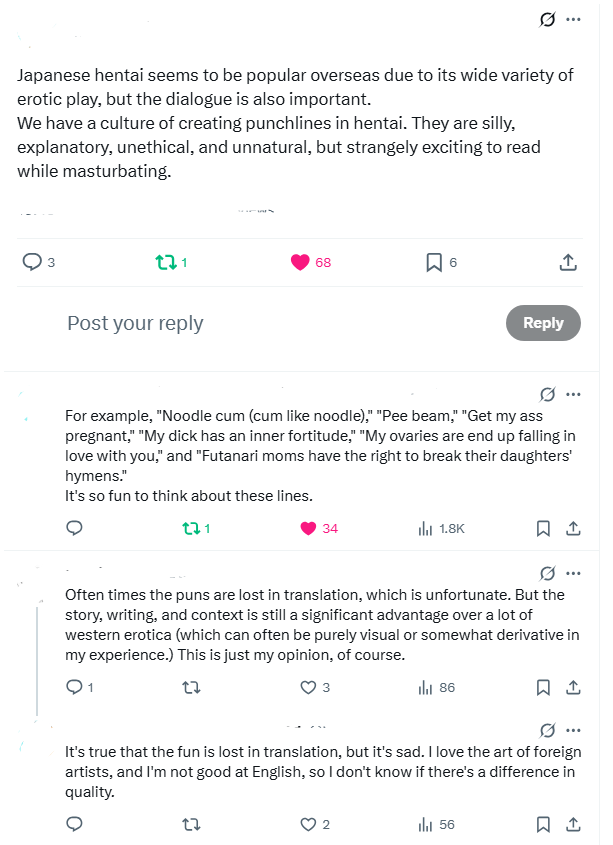Image resolution: width=613 pixels, height=845 pixels.
Task: Open the main post's reply count icon
Action: click(x=32, y=262)
